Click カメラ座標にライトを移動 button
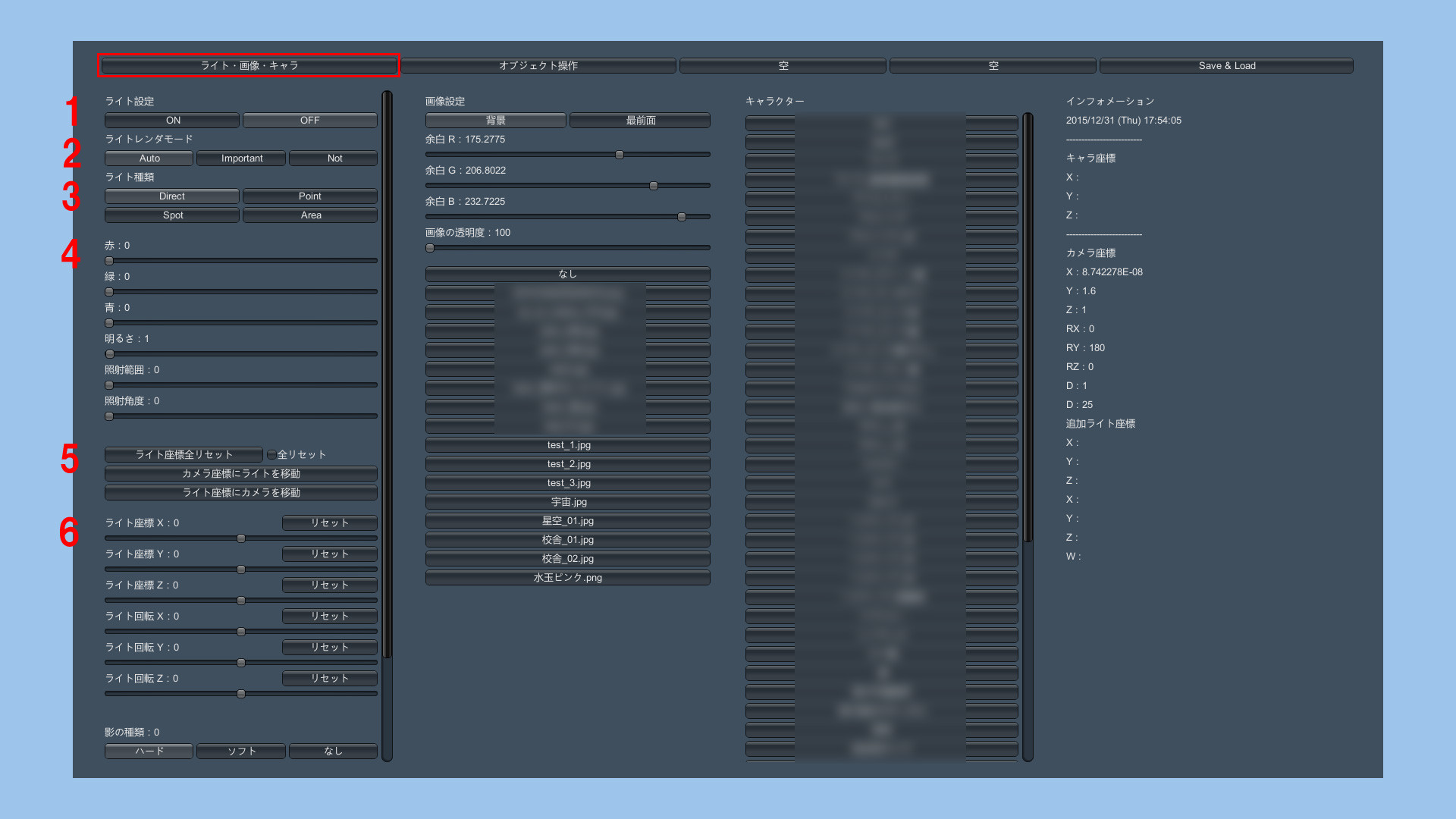Image resolution: width=1456 pixels, height=819 pixels. click(240, 474)
